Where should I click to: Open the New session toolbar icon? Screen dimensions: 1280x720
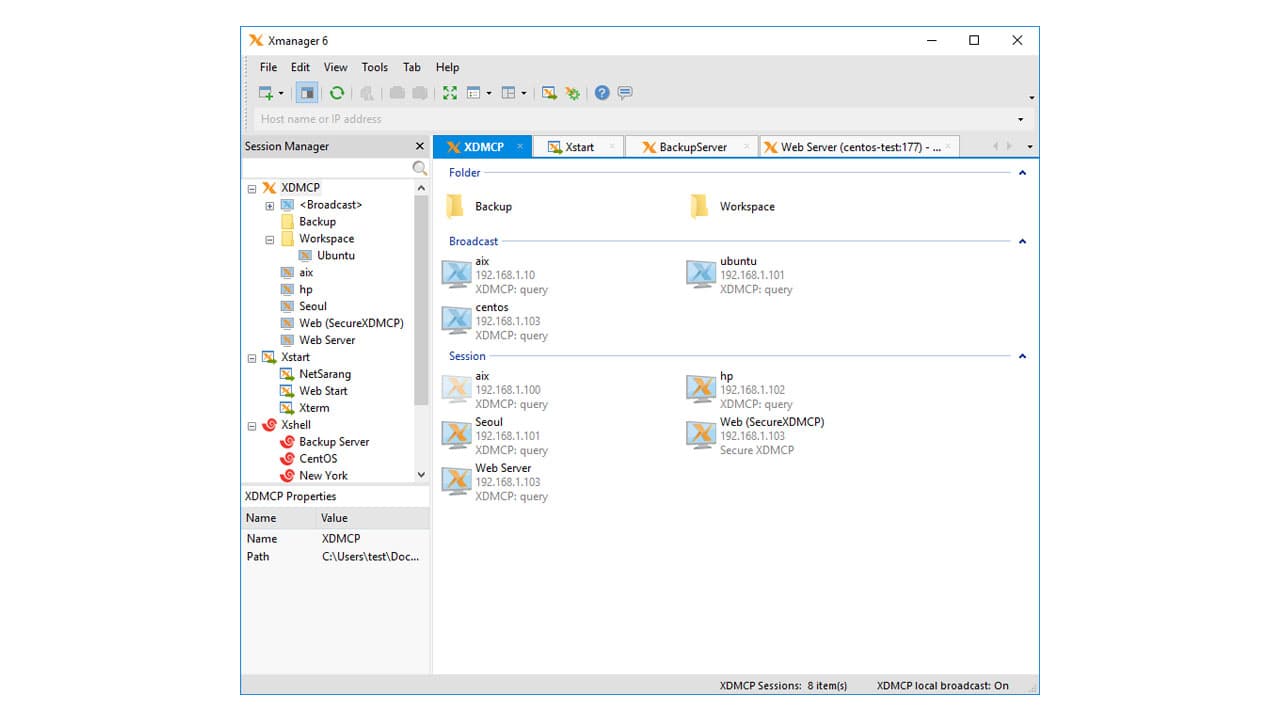pyautogui.click(x=262, y=92)
